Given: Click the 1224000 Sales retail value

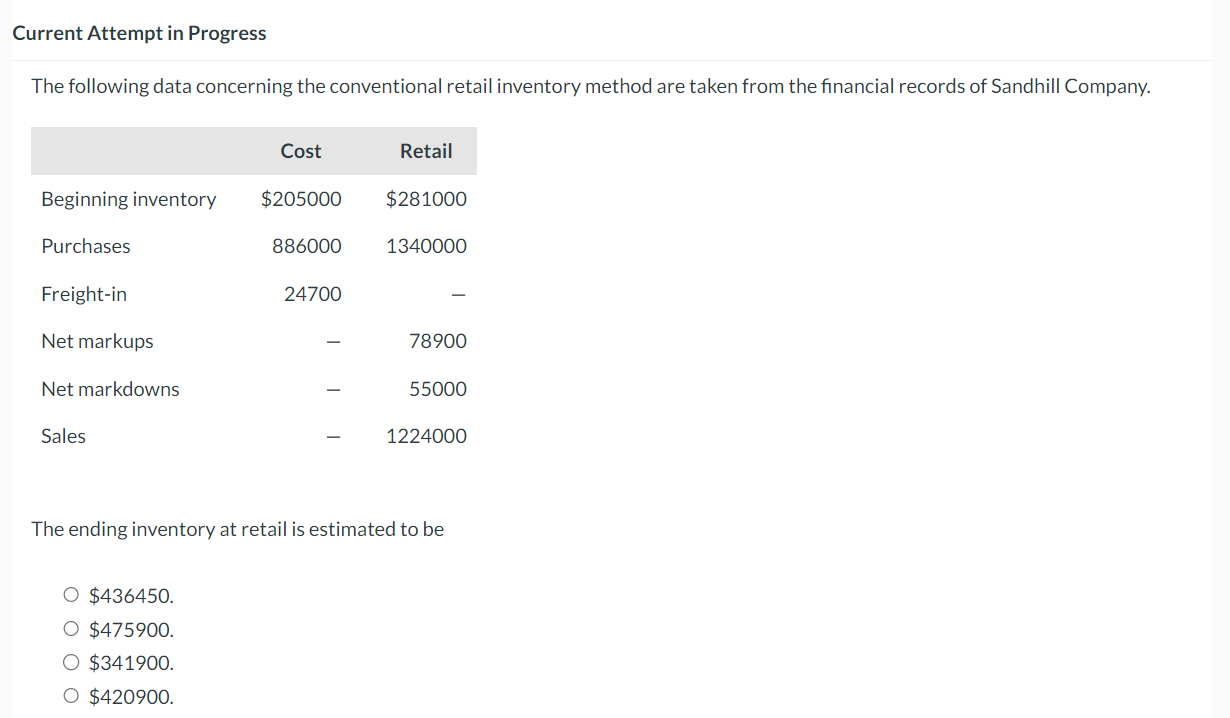Looking at the screenshot, I should [426, 436].
